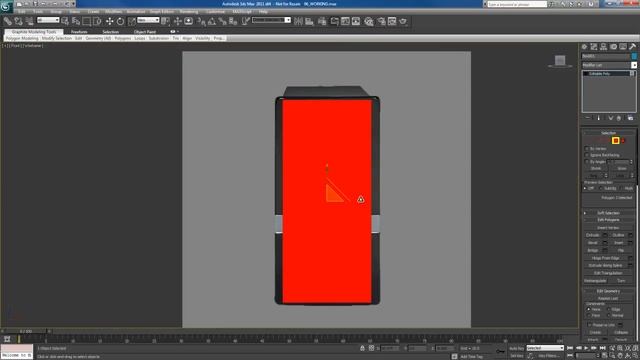Click the Select and Link tool
This screenshot has width=640, height=360.
(8, 21)
